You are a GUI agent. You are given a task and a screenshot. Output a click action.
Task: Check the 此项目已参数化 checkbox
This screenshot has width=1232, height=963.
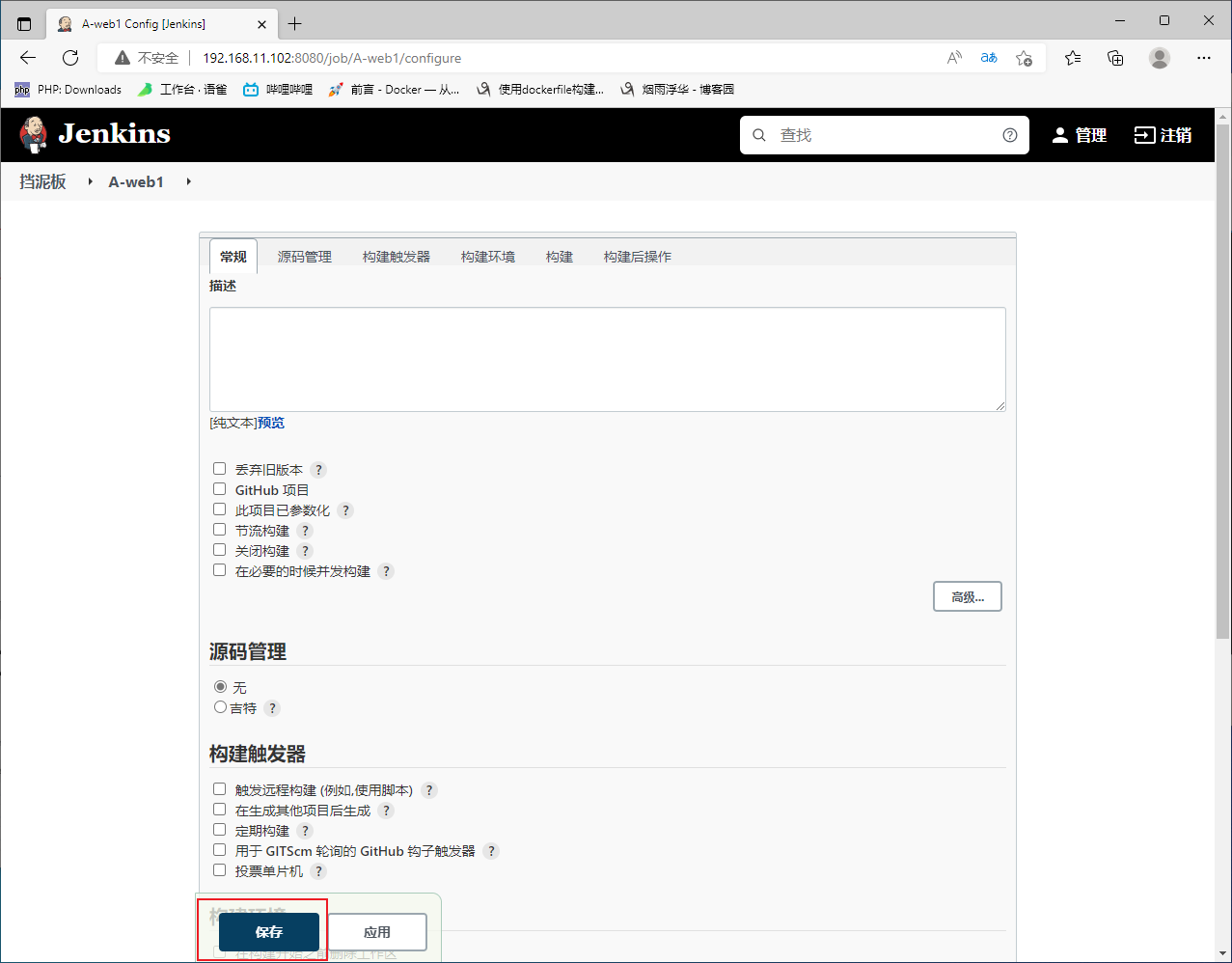(x=220, y=509)
